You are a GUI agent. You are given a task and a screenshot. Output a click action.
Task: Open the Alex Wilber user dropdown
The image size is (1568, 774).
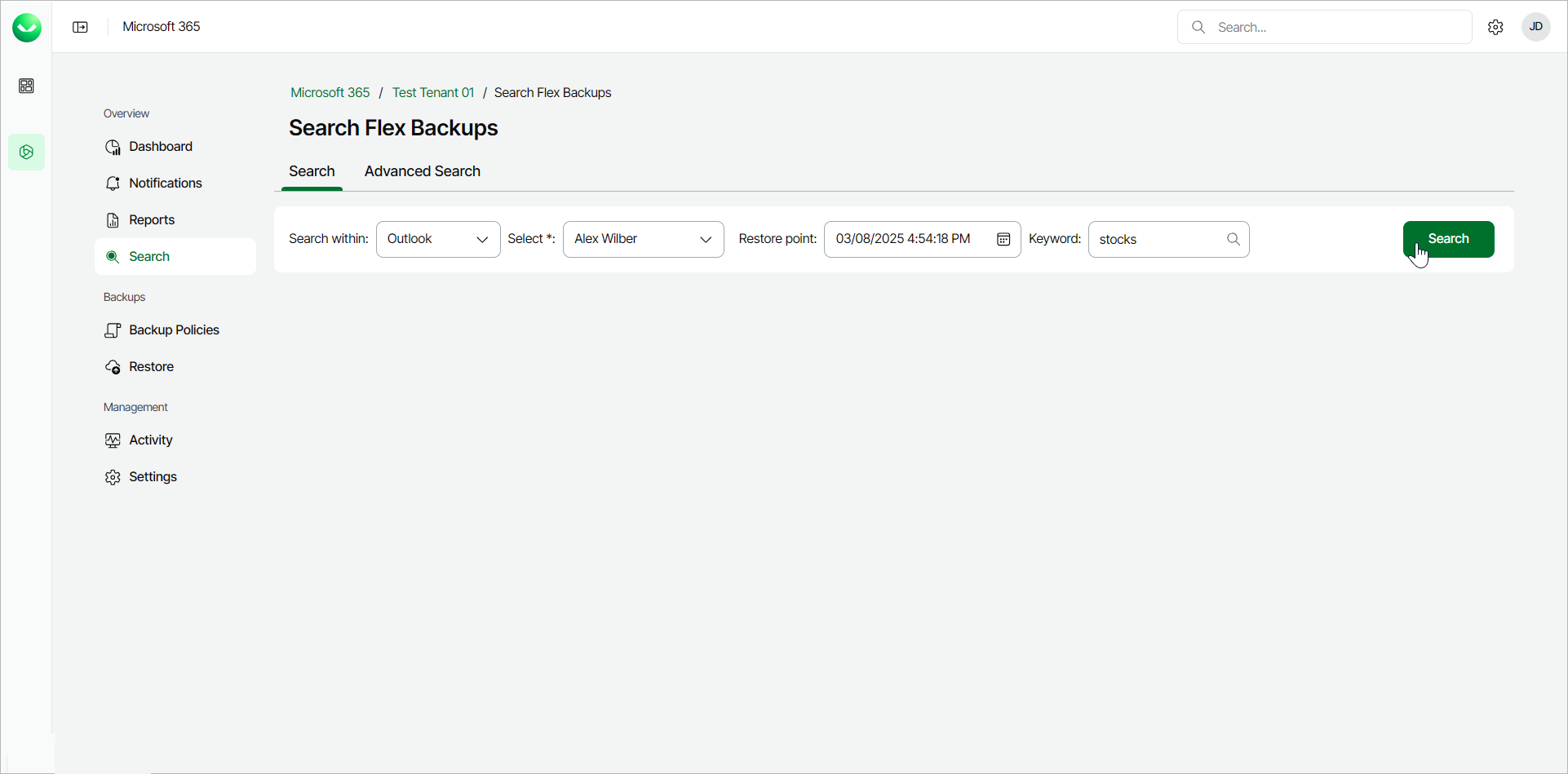(x=643, y=239)
